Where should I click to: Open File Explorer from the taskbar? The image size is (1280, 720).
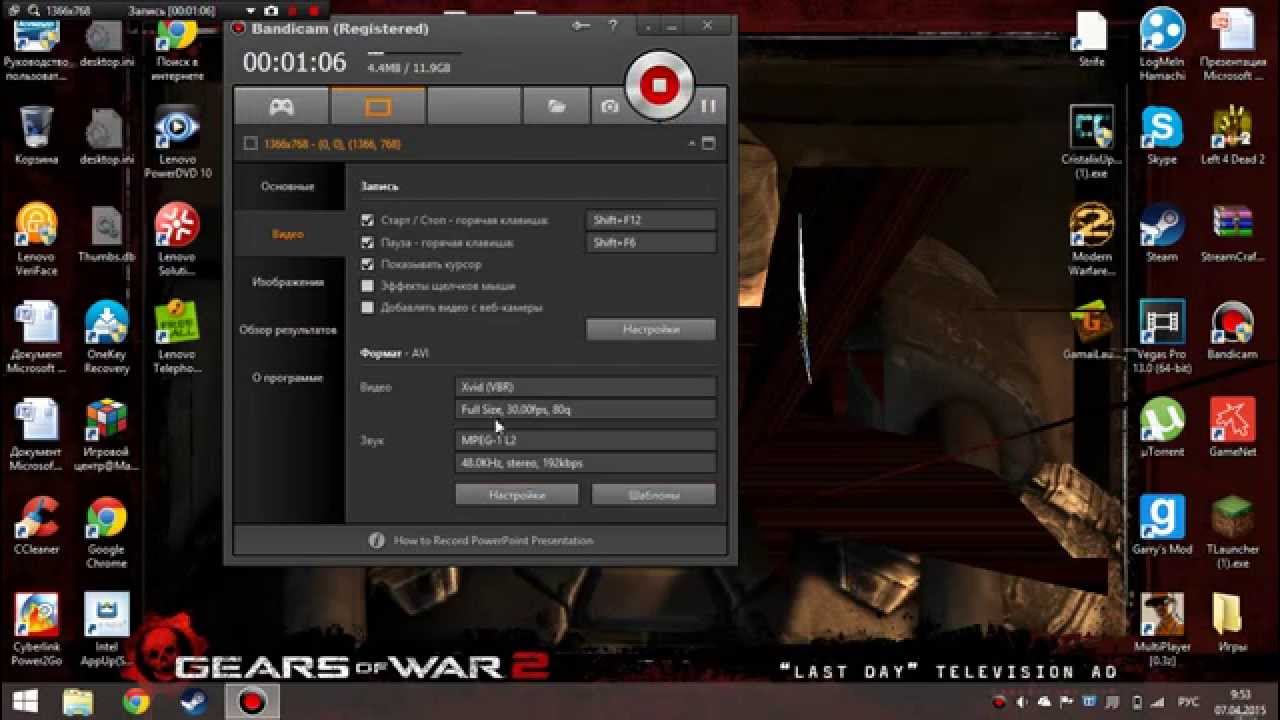tap(79, 702)
